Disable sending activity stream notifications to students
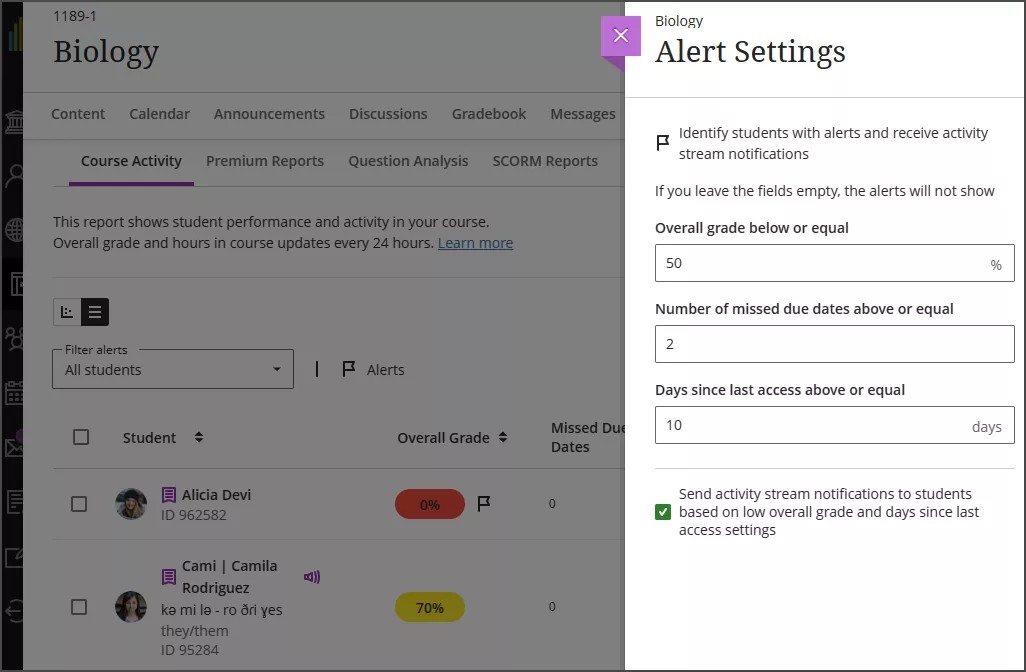The image size is (1026, 672). coord(665,513)
